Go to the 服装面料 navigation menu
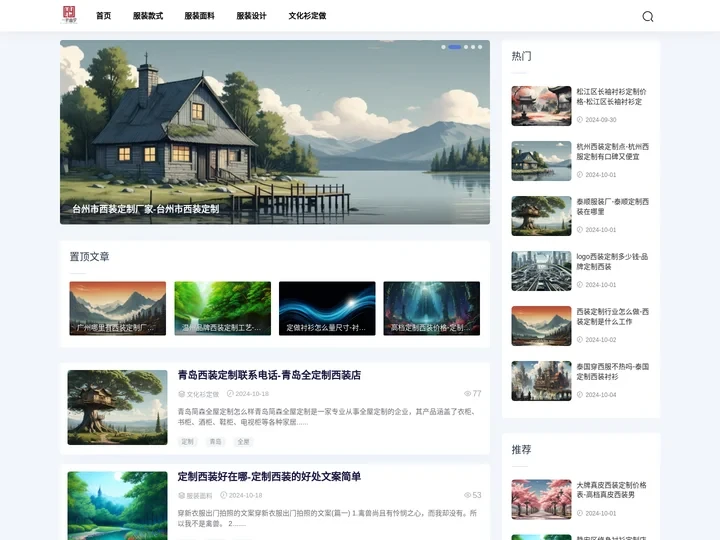The height and width of the screenshot is (540, 720). point(199,16)
